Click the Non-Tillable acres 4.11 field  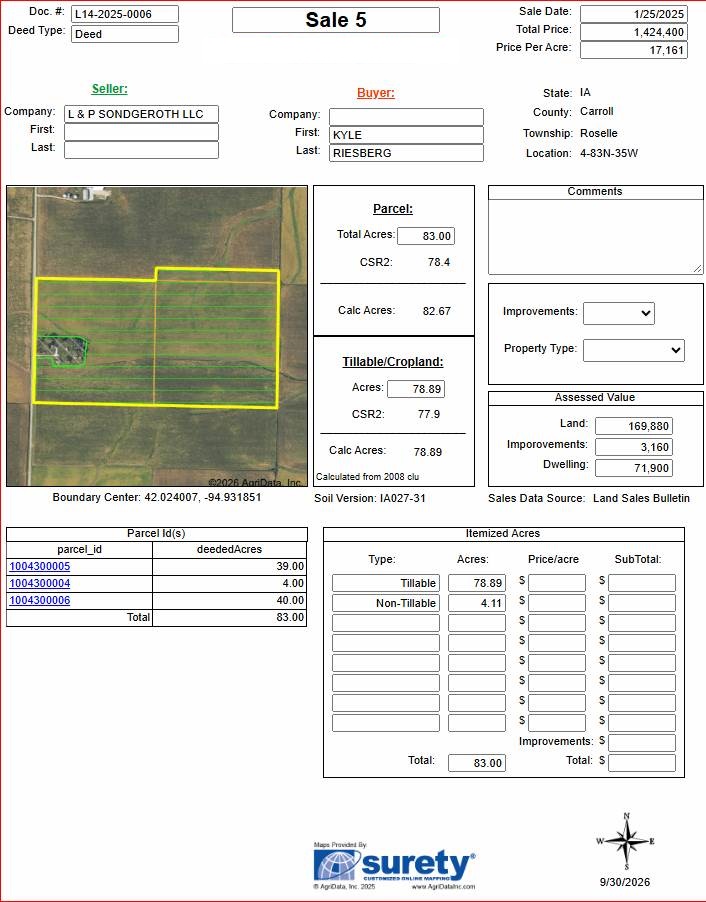point(477,603)
